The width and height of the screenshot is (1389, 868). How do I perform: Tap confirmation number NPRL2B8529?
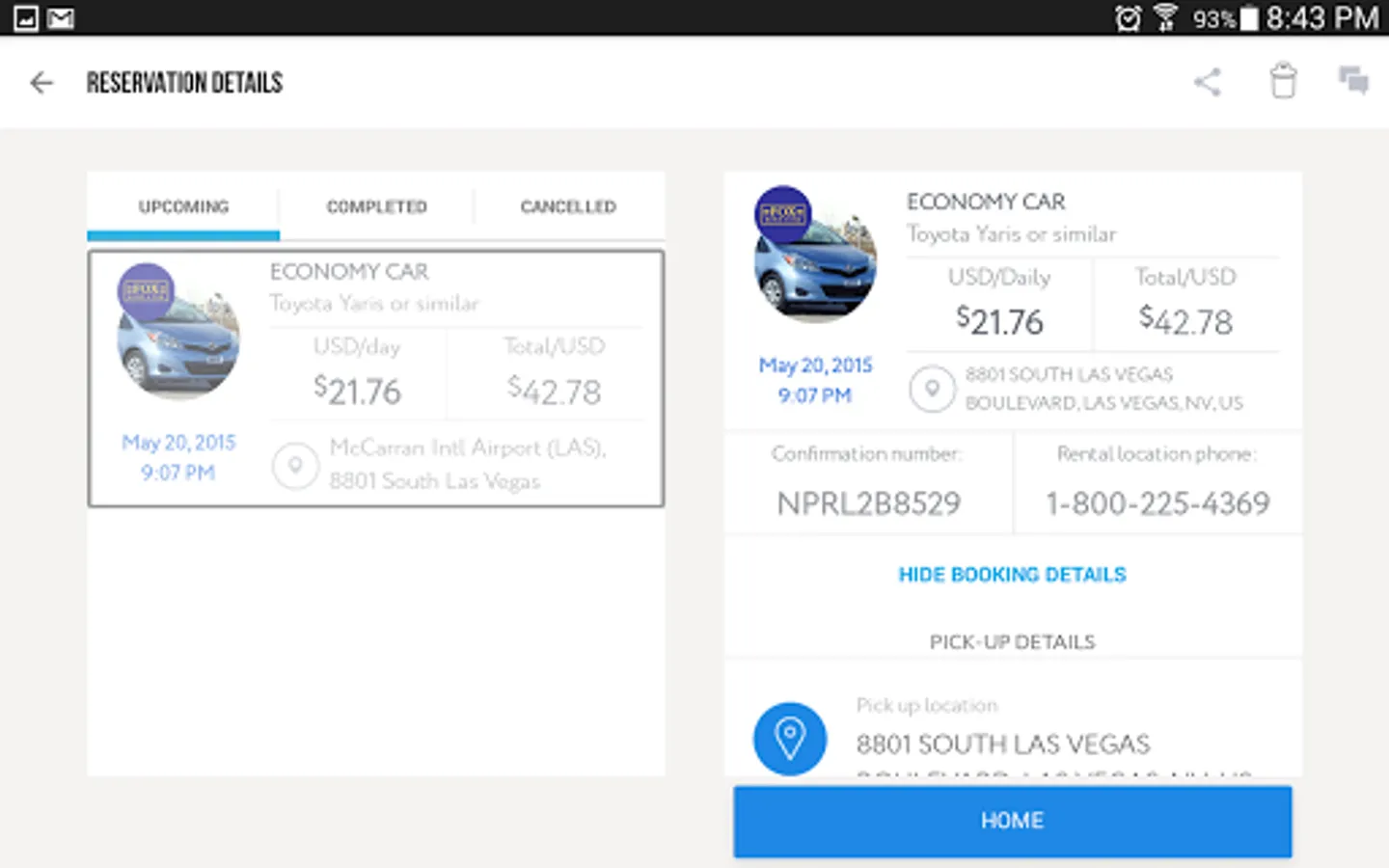click(868, 502)
